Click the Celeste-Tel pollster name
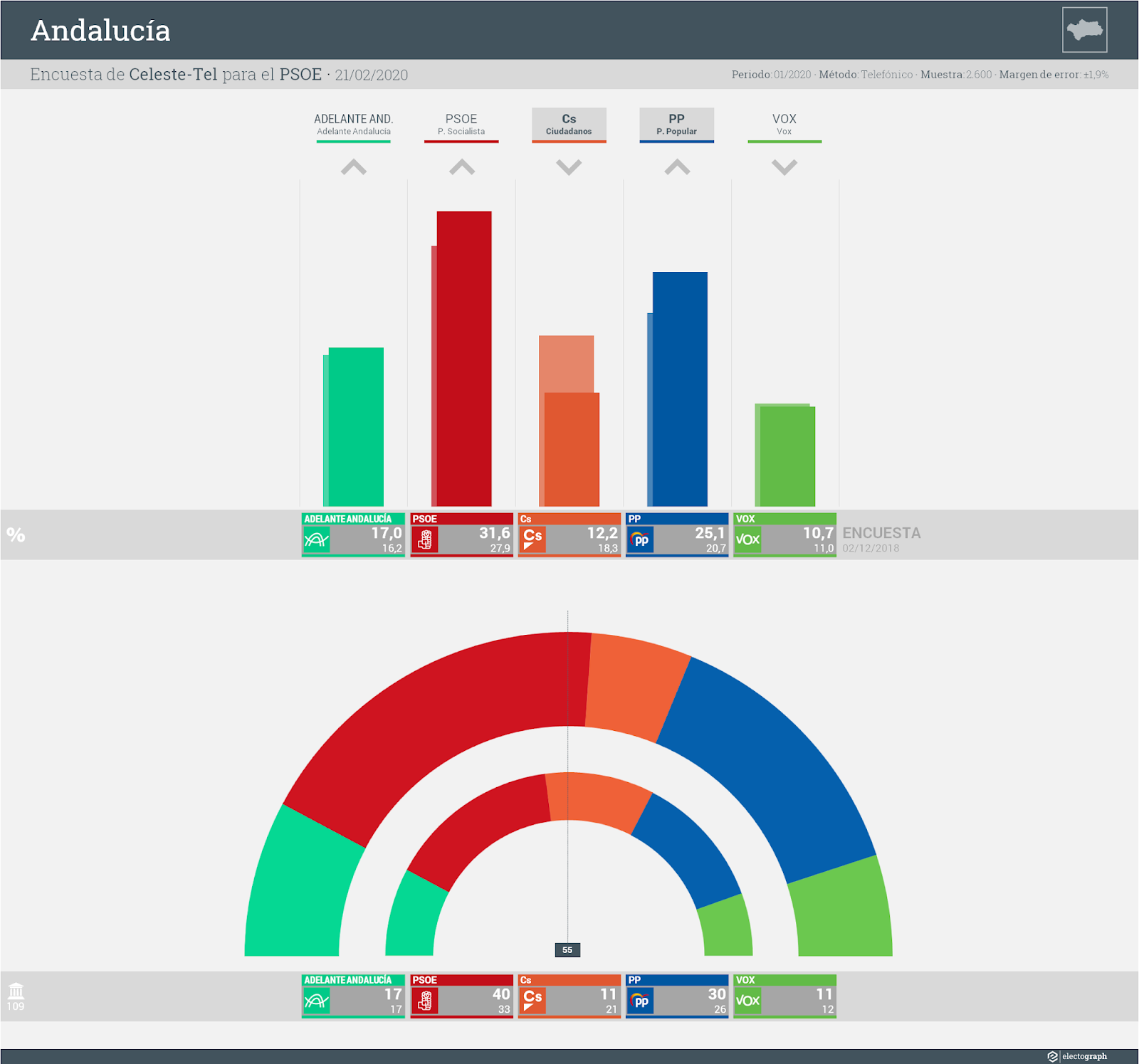The height and width of the screenshot is (1064, 1139). (x=173, y=74)
